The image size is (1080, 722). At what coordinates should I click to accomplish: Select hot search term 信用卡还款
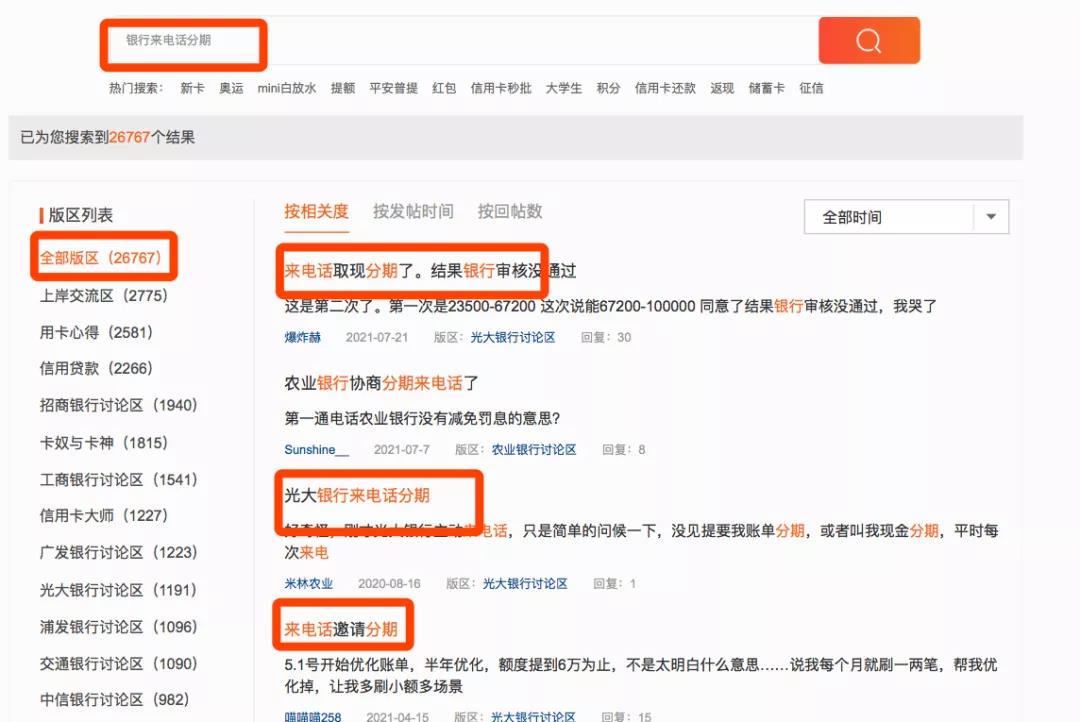[x=665, y=88]
